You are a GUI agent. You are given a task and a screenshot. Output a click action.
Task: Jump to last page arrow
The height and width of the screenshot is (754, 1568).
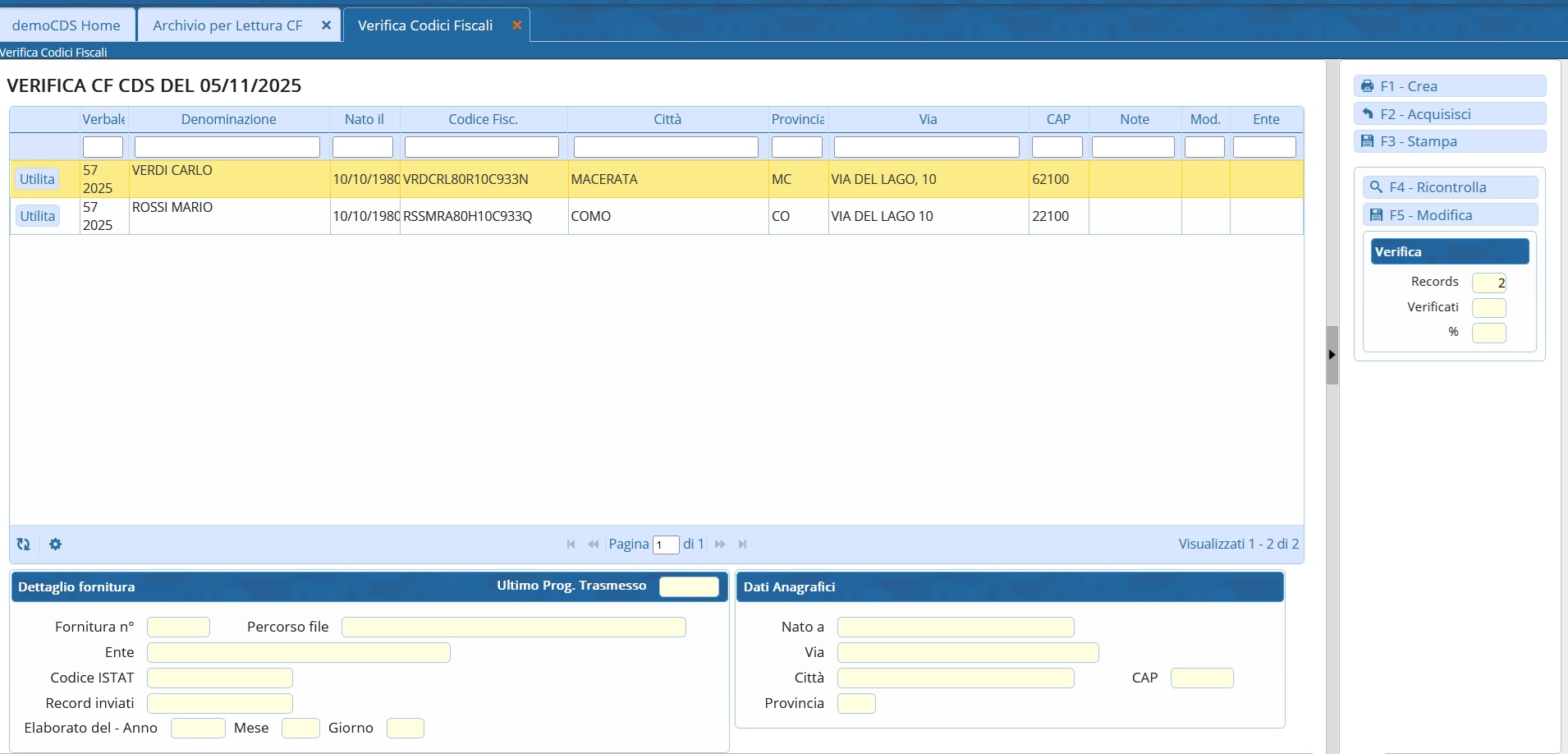point(742,544)
